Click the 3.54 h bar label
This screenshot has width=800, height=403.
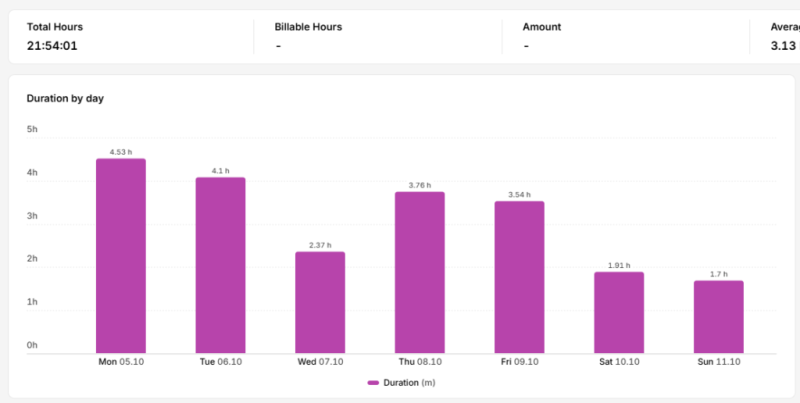pyautogui.click(x=519, y=195)
